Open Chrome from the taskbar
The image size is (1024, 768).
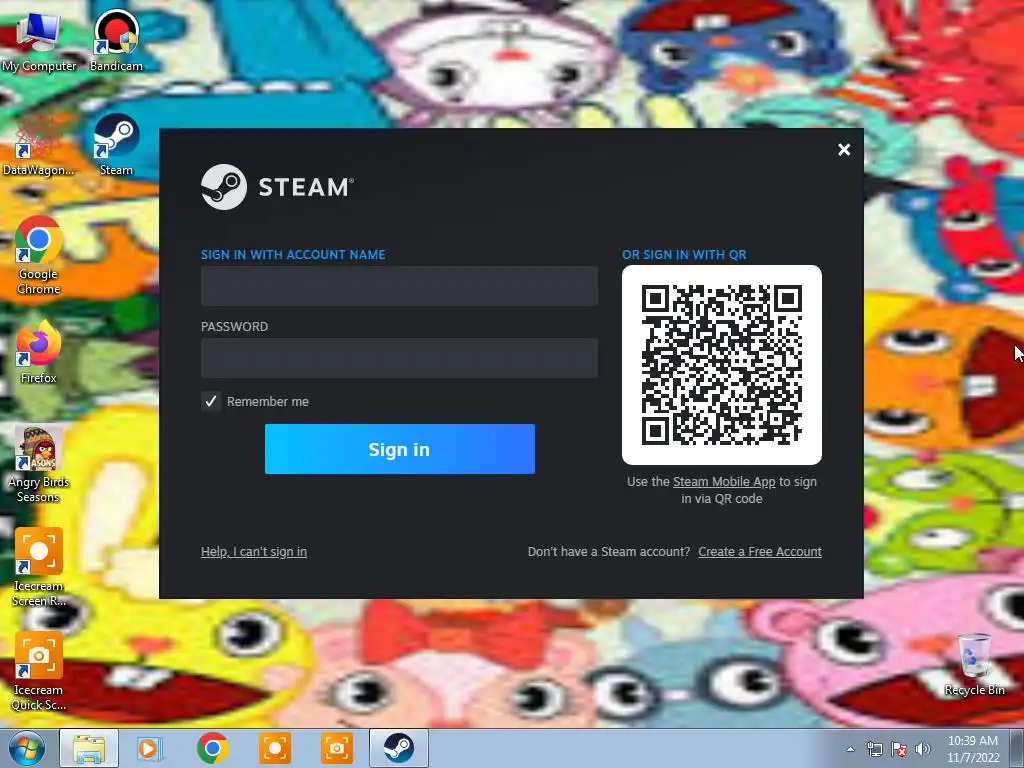pyautogui.click(x=212, y=748)
